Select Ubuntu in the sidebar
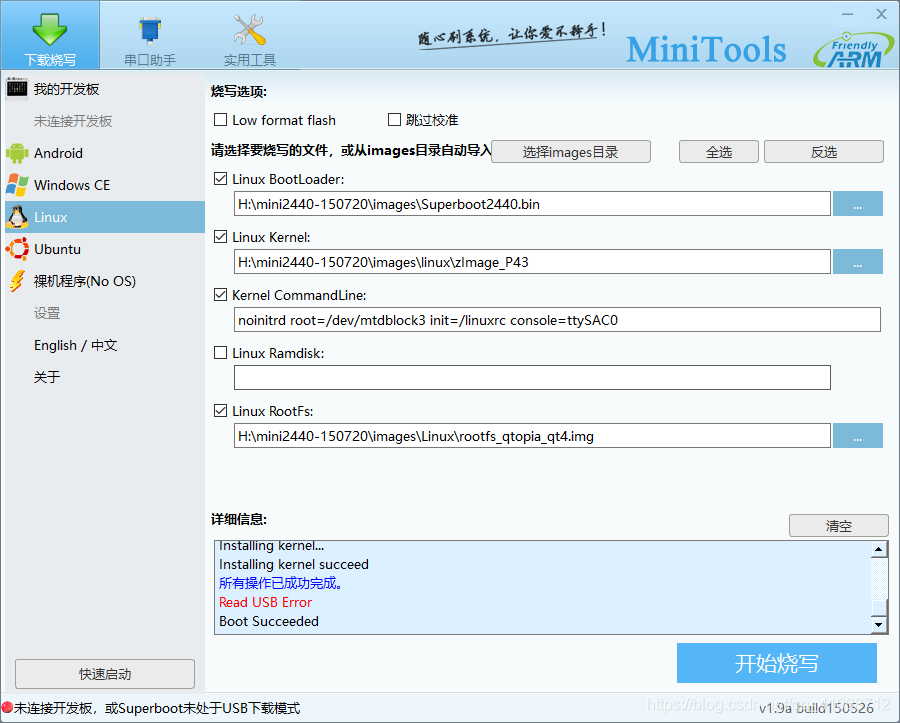The image size is (900, 723). pos(104,250)
